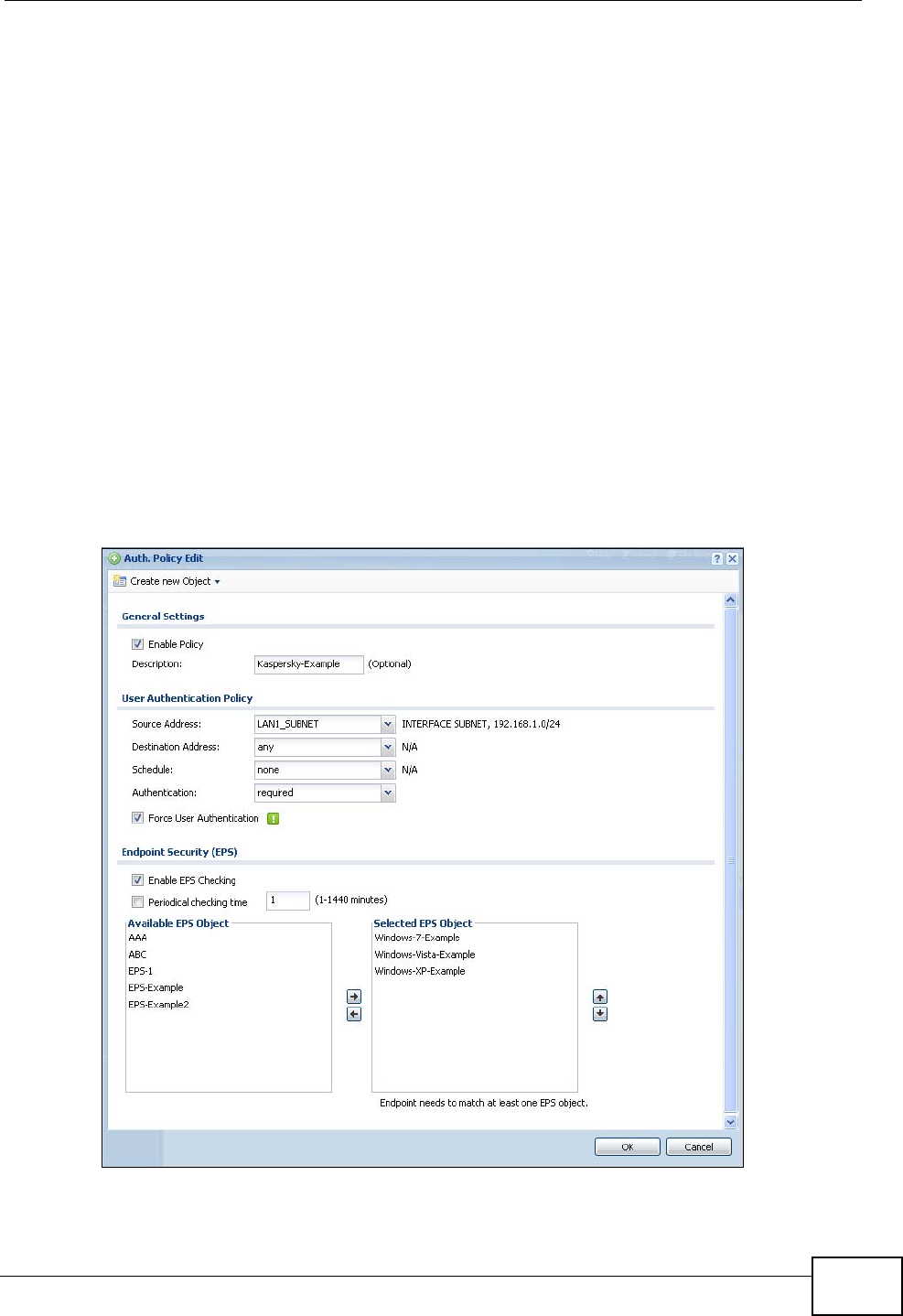Select Windows-7-Example in selected list
The width and height of the screenshot is (903, 1316).
tap(417, 938)
